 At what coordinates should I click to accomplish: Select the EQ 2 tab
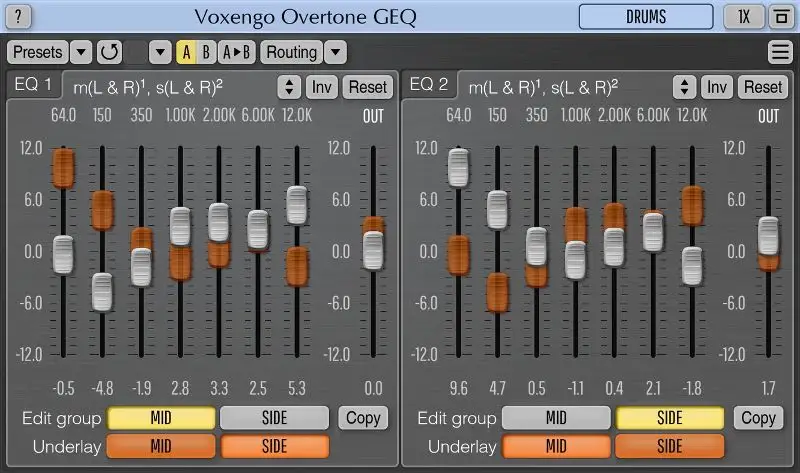(x=430, y=86)
